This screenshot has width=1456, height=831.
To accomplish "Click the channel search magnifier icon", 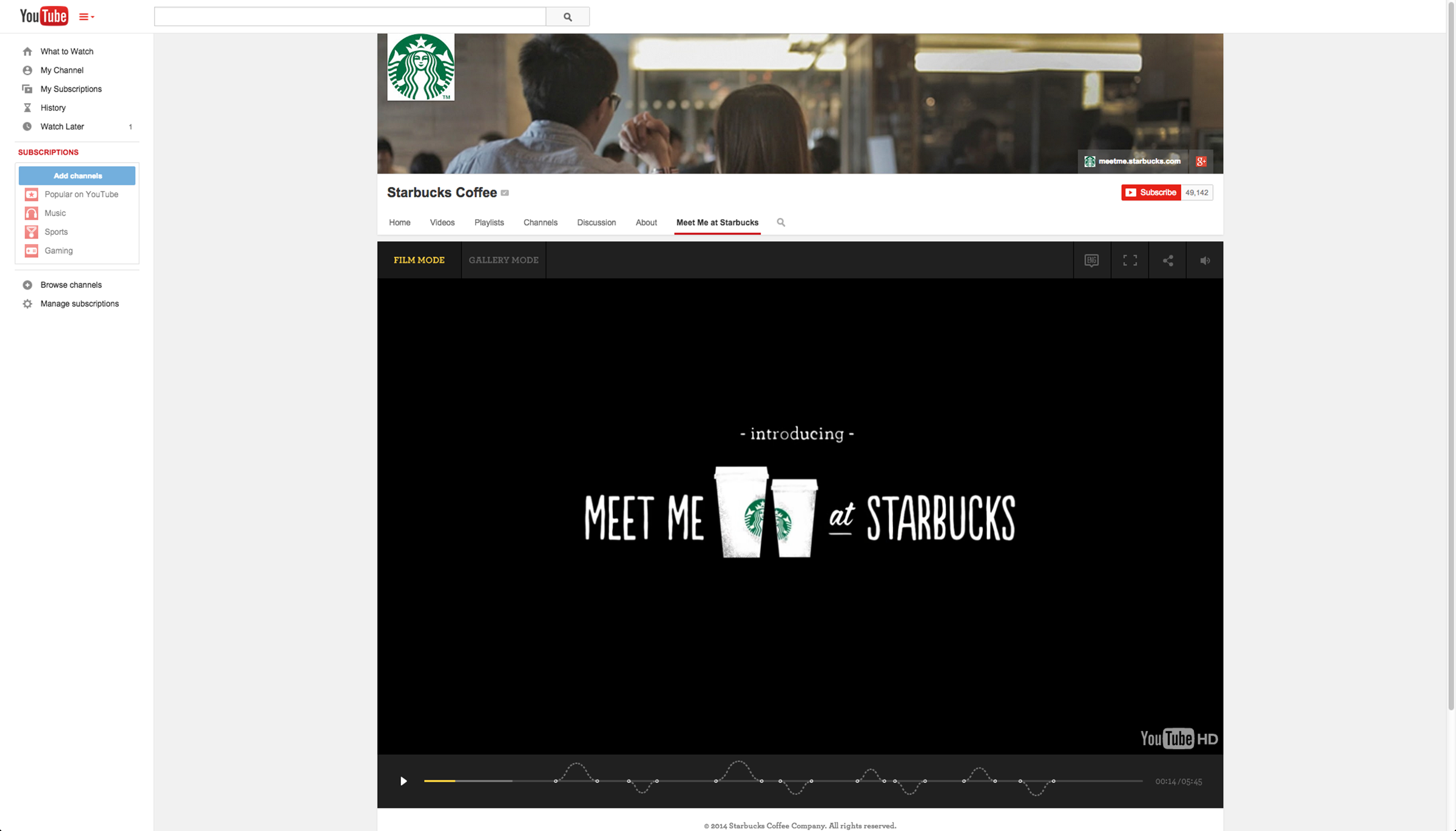I will pos(781,222).
